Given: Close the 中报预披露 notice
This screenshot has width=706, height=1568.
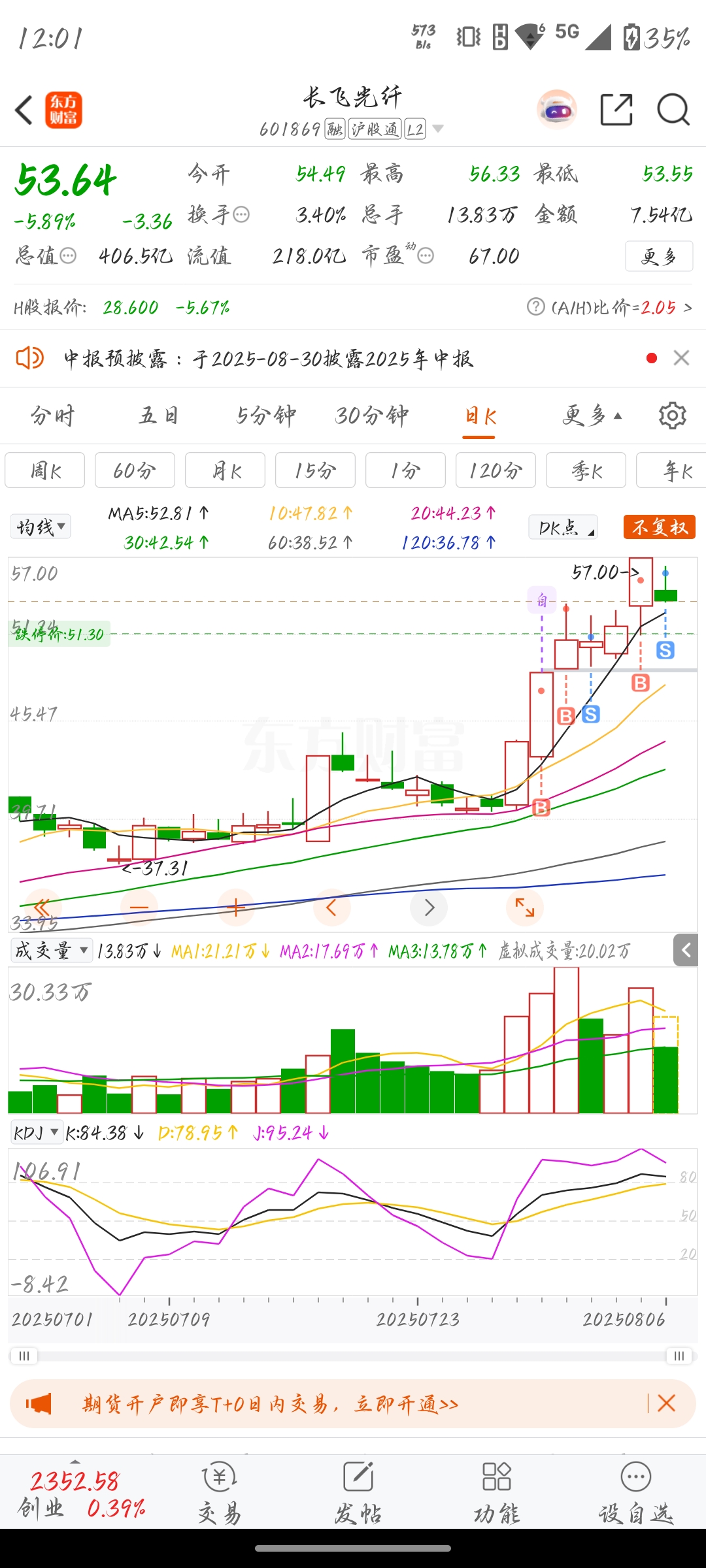Looking at the screenshot, I should coord(682,358).
